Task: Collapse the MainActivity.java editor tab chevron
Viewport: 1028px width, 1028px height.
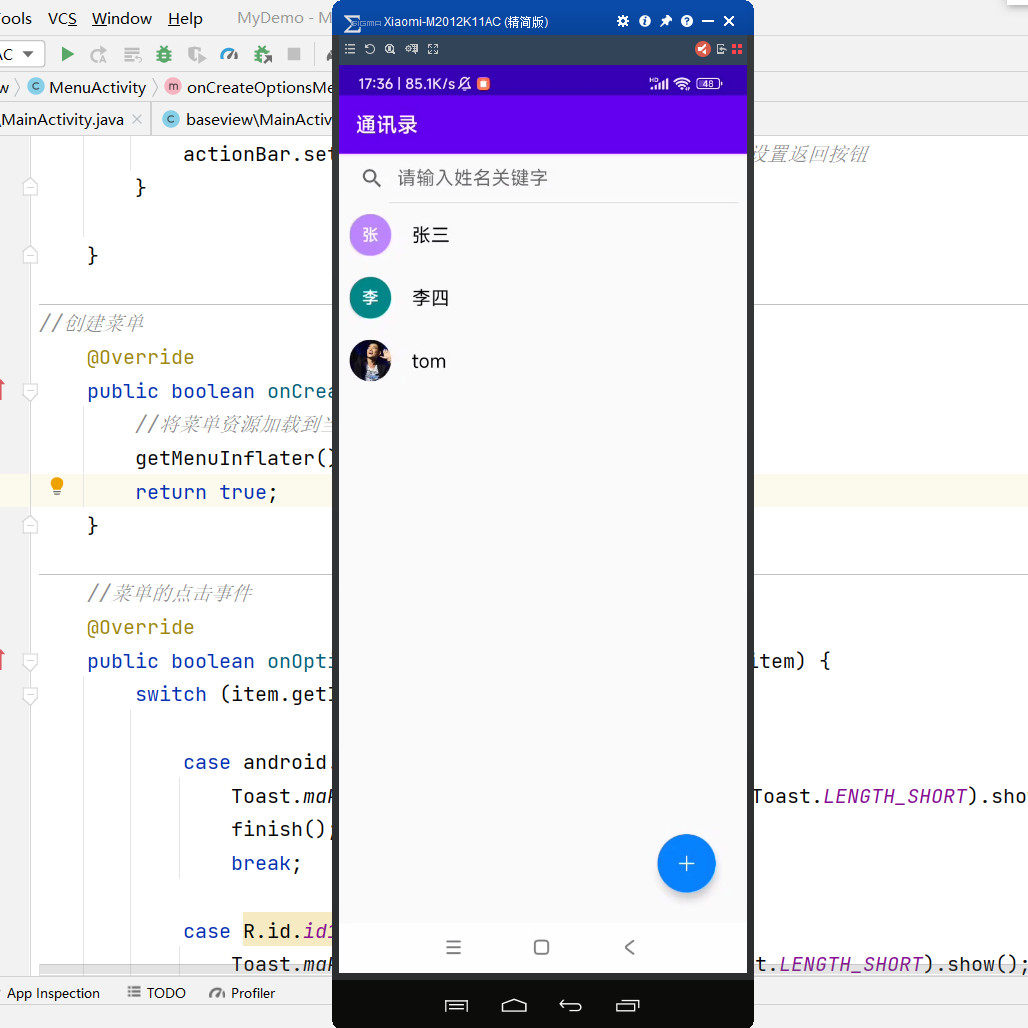Action: coord(136,117)
